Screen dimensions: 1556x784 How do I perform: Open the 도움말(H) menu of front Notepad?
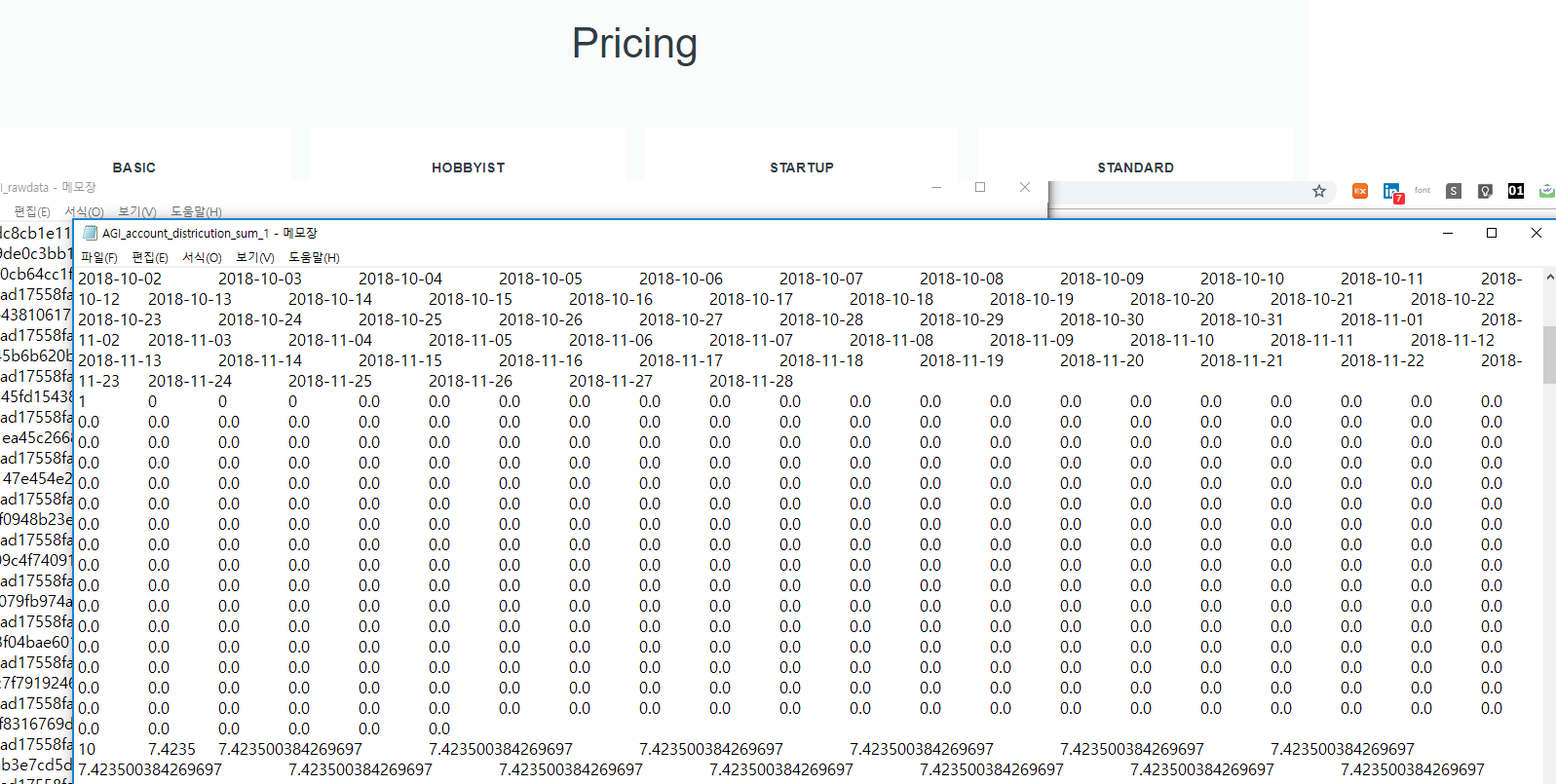[x=314, y=258]
